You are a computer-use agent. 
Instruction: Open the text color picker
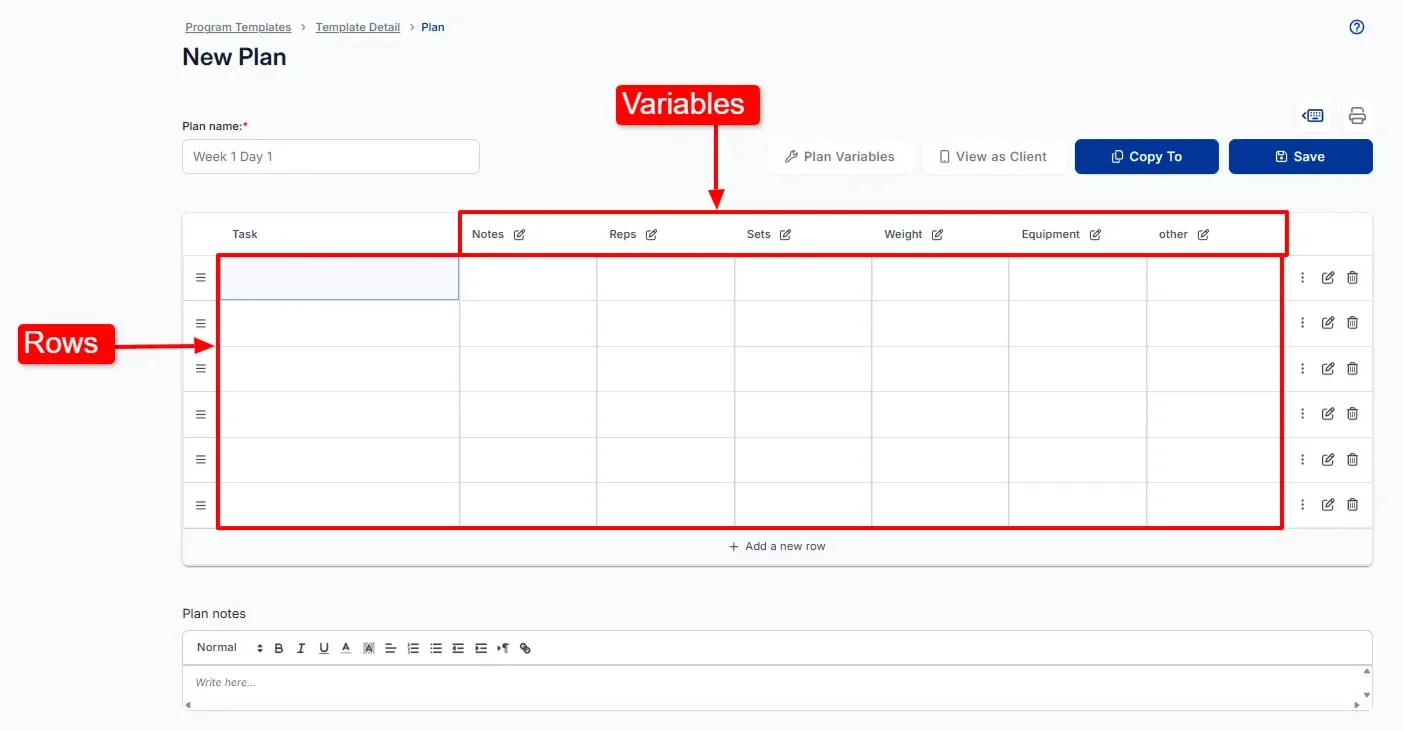click(346, 648)
